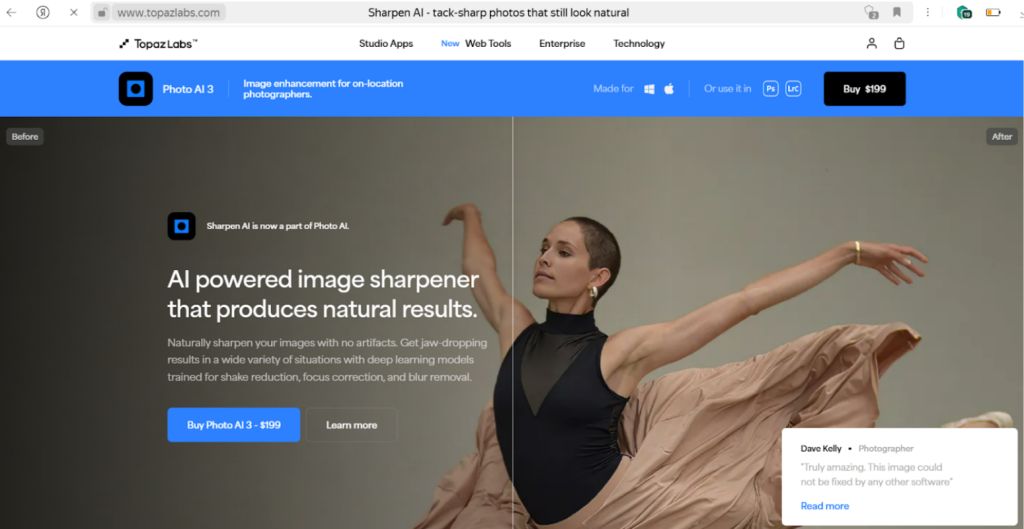The height and width of the screenshot is (529, 1024).
Task: Click Buy Photo AI 3 - $199 button
Action: coord(234,425)
